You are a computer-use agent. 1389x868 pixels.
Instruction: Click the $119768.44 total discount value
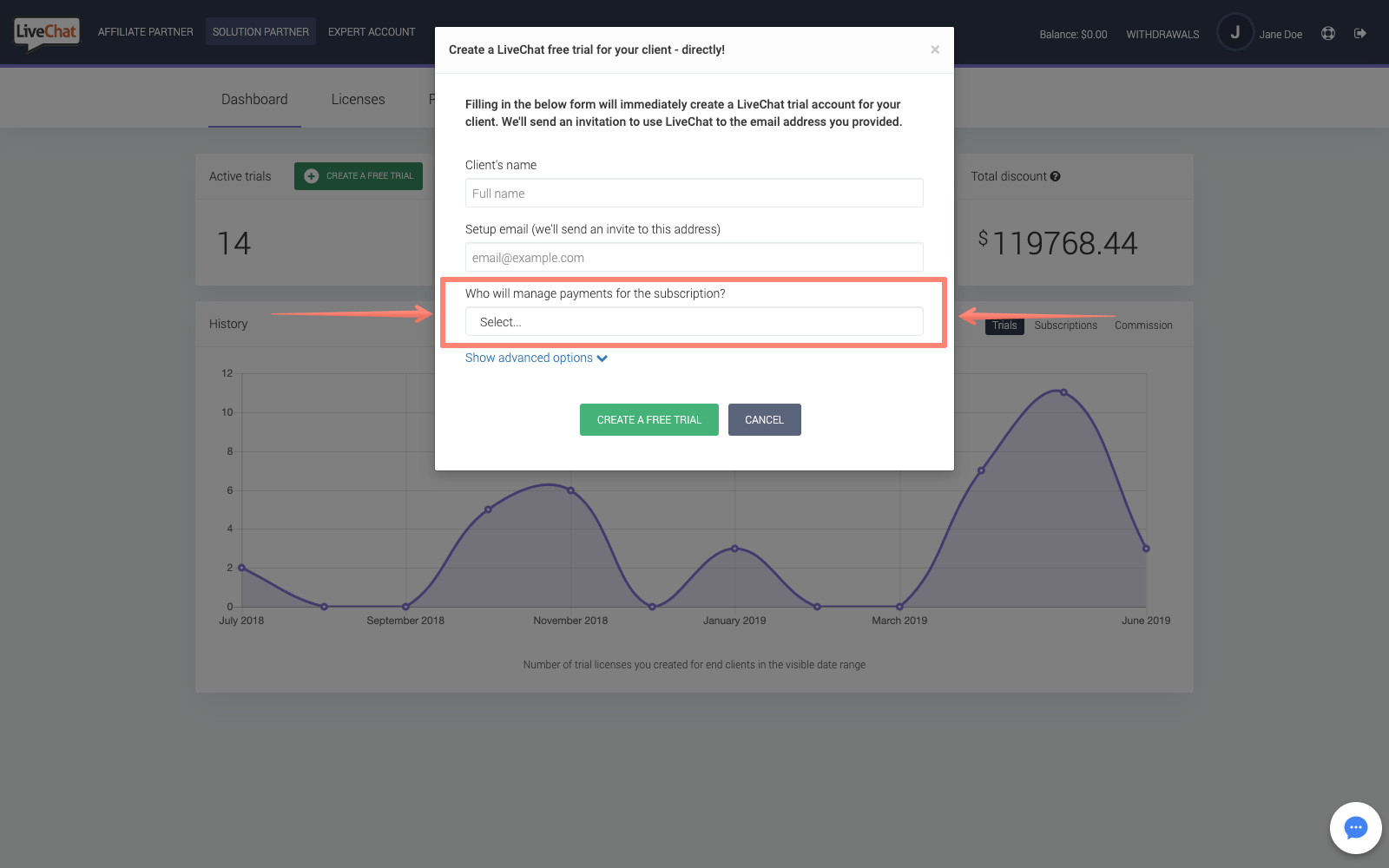1057,243
